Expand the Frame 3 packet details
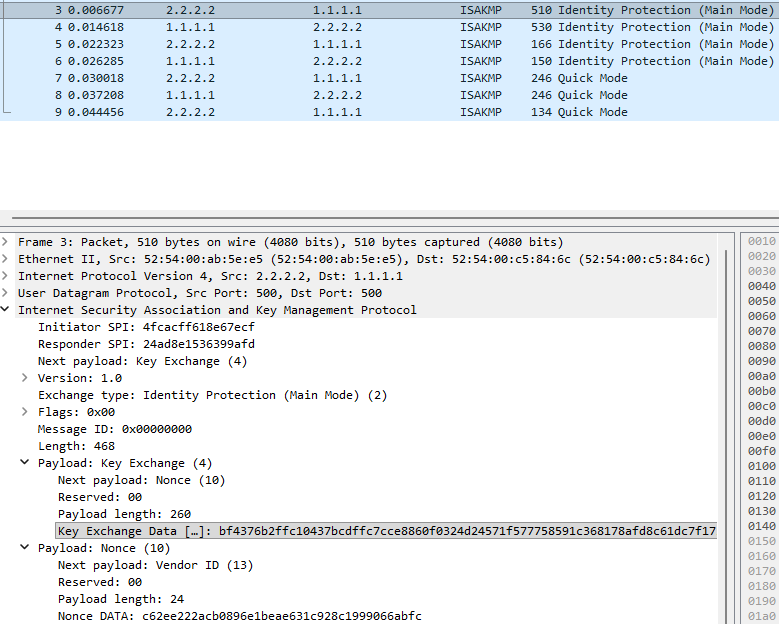The width and height of the screenshot is (779, 624). (6, 242)
